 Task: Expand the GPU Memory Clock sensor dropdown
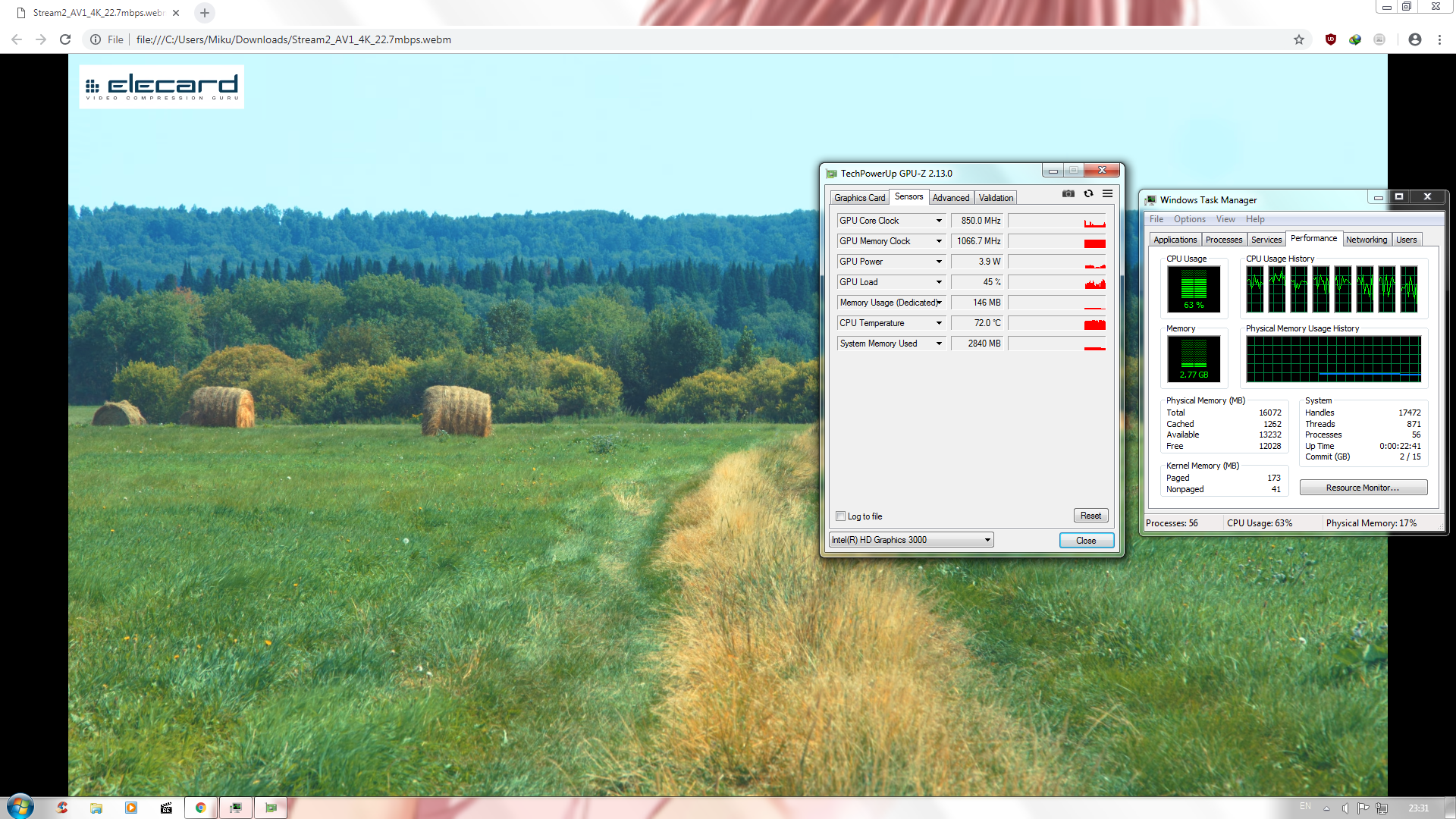coord(939,241)
